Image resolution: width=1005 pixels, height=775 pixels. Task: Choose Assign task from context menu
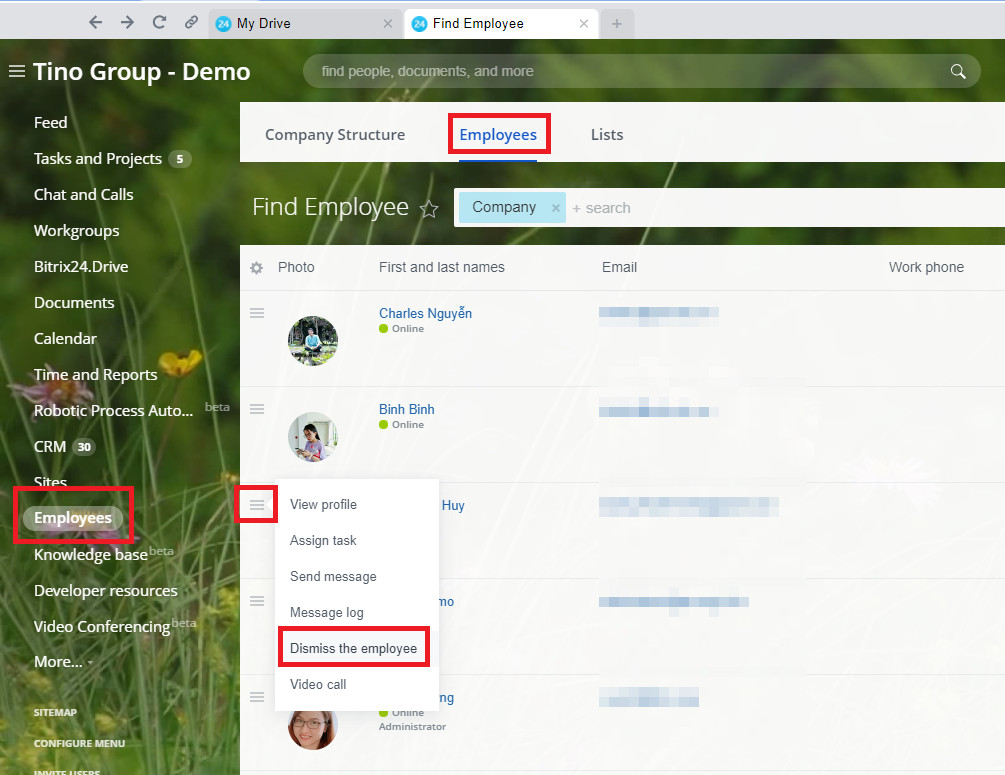[x=357, y=540]
